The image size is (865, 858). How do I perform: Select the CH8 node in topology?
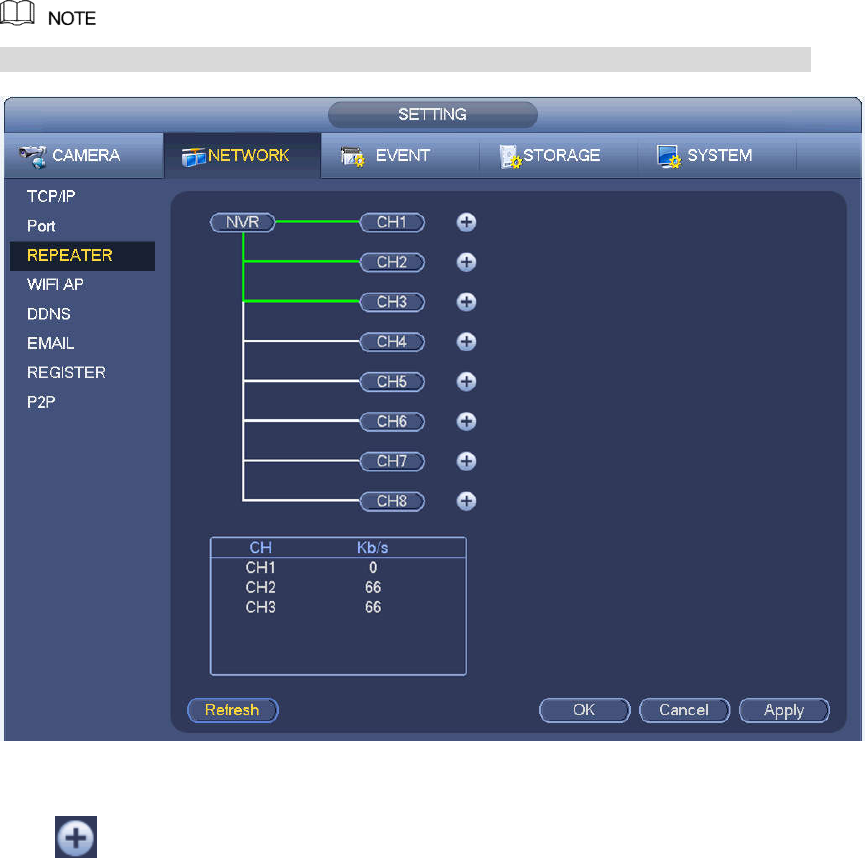point(392,501)
